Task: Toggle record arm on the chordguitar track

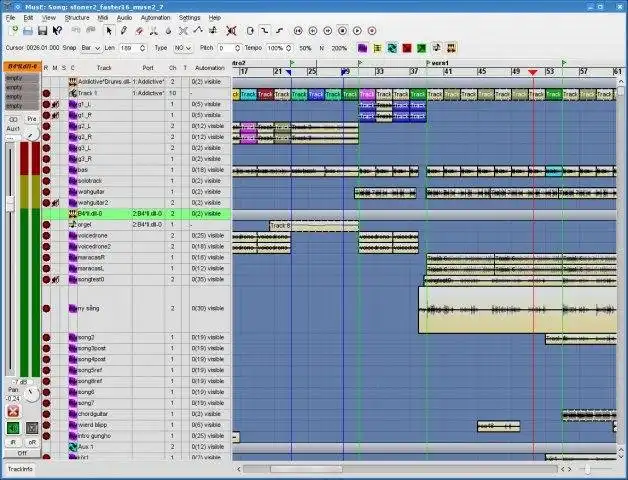Action: point(46,414)
